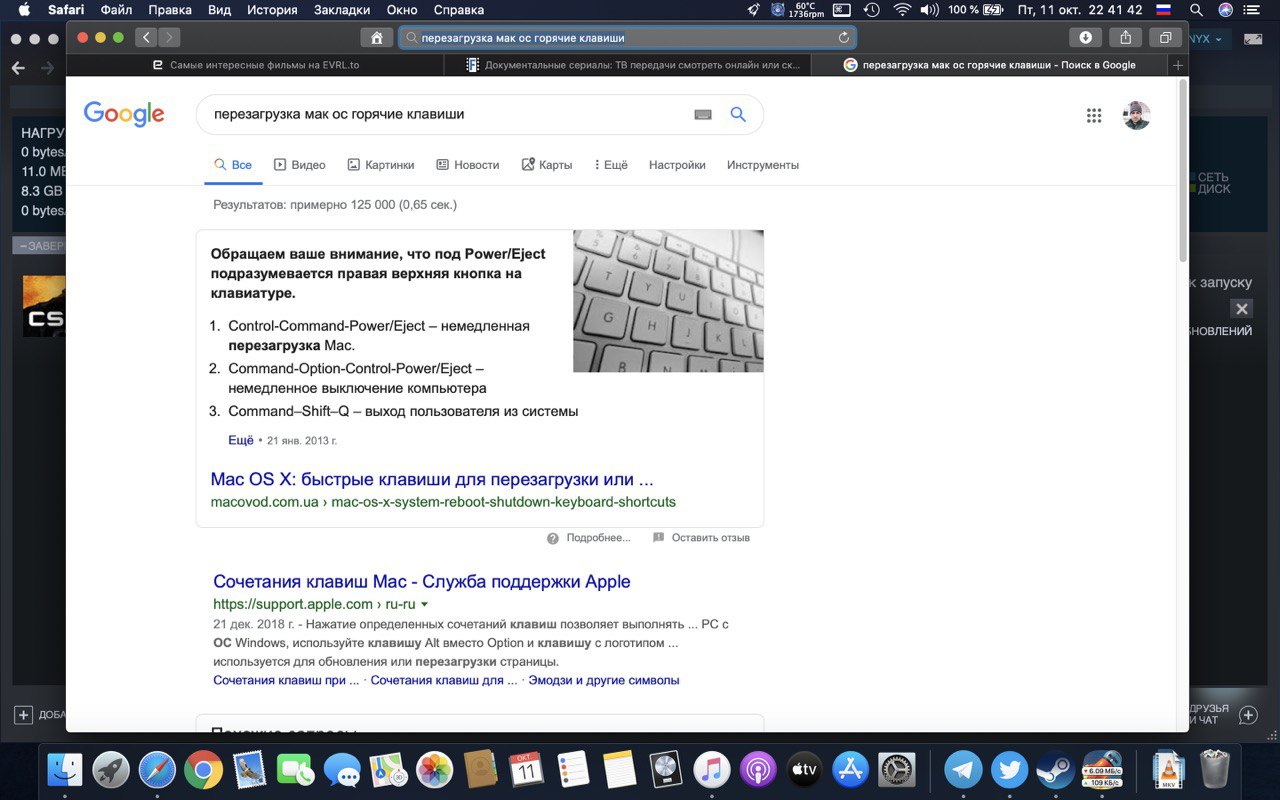Open System Preferences in the Dock
The image size is (1280, 800).
(x=897, y=770)
